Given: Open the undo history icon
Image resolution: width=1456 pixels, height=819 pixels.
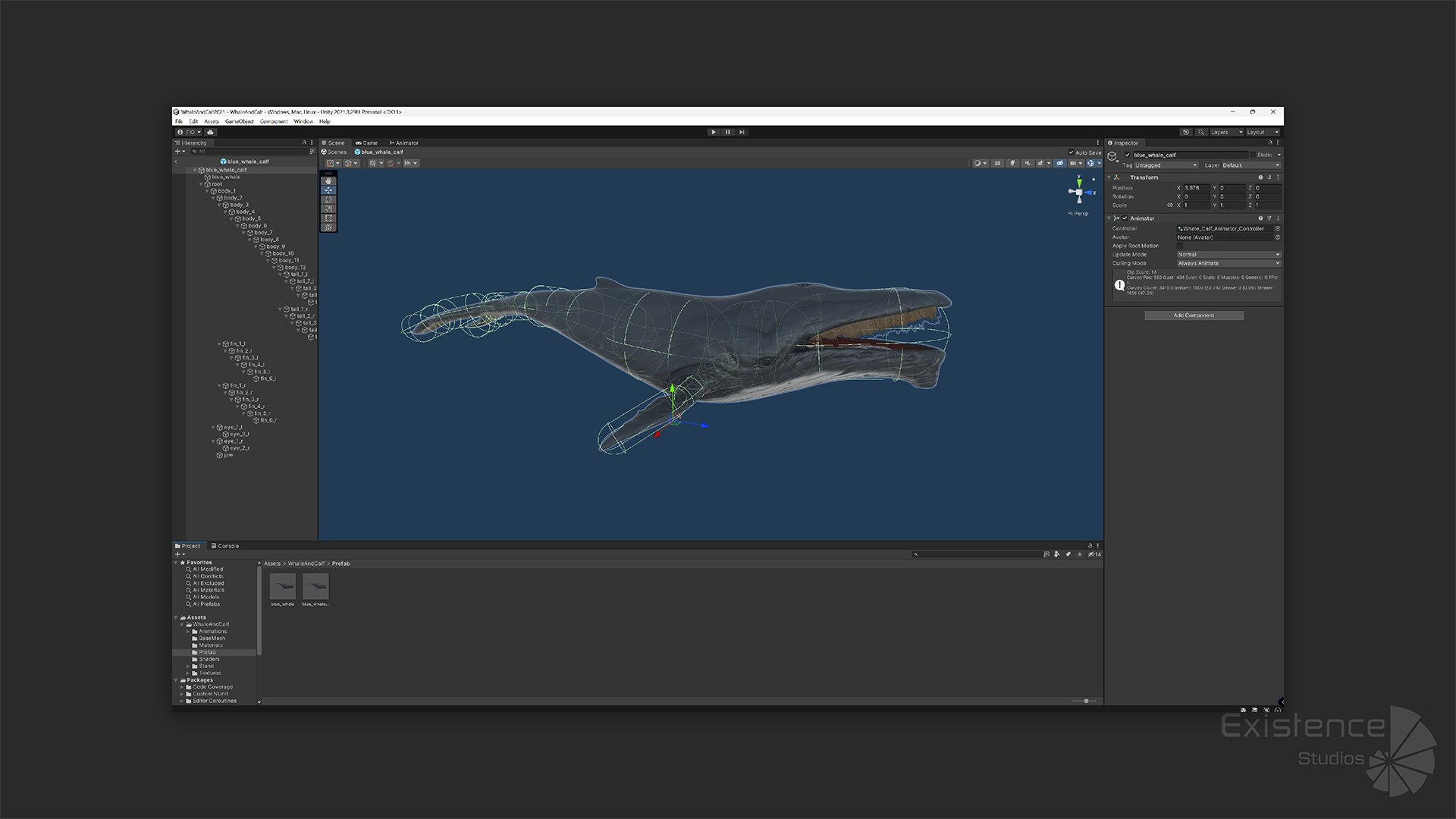Looking at the screenshot, I should 1186,132.
